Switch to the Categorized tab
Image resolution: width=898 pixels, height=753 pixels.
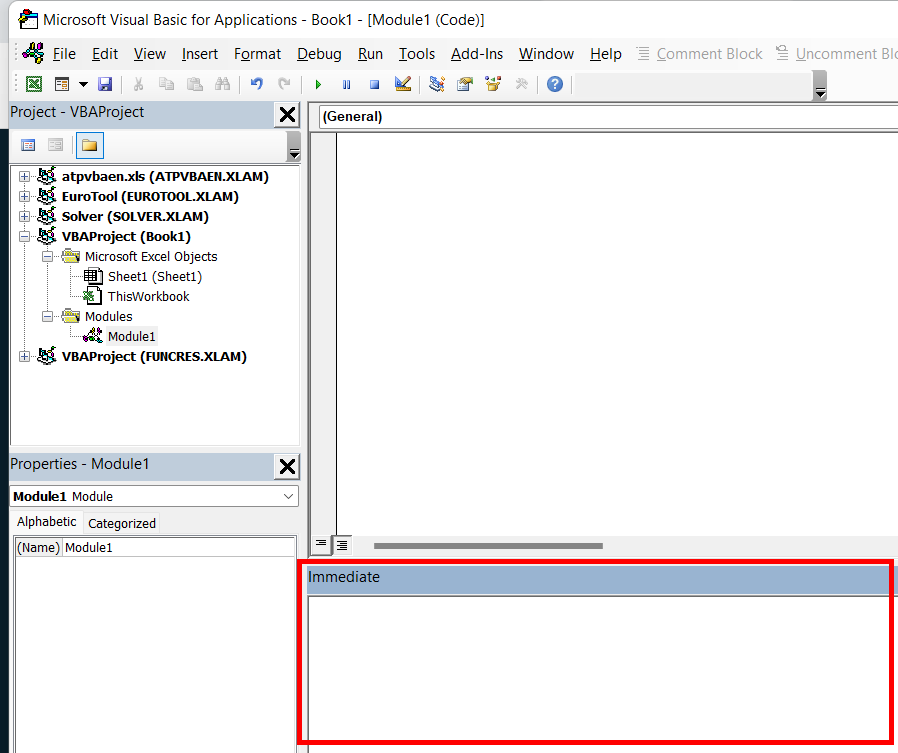point(122,523)
